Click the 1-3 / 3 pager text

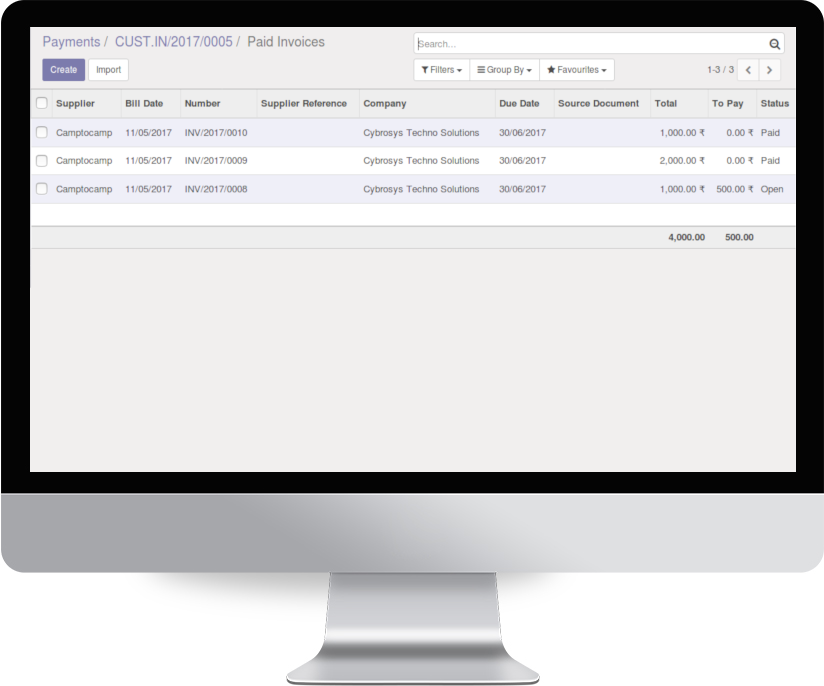tap(720, 70)
